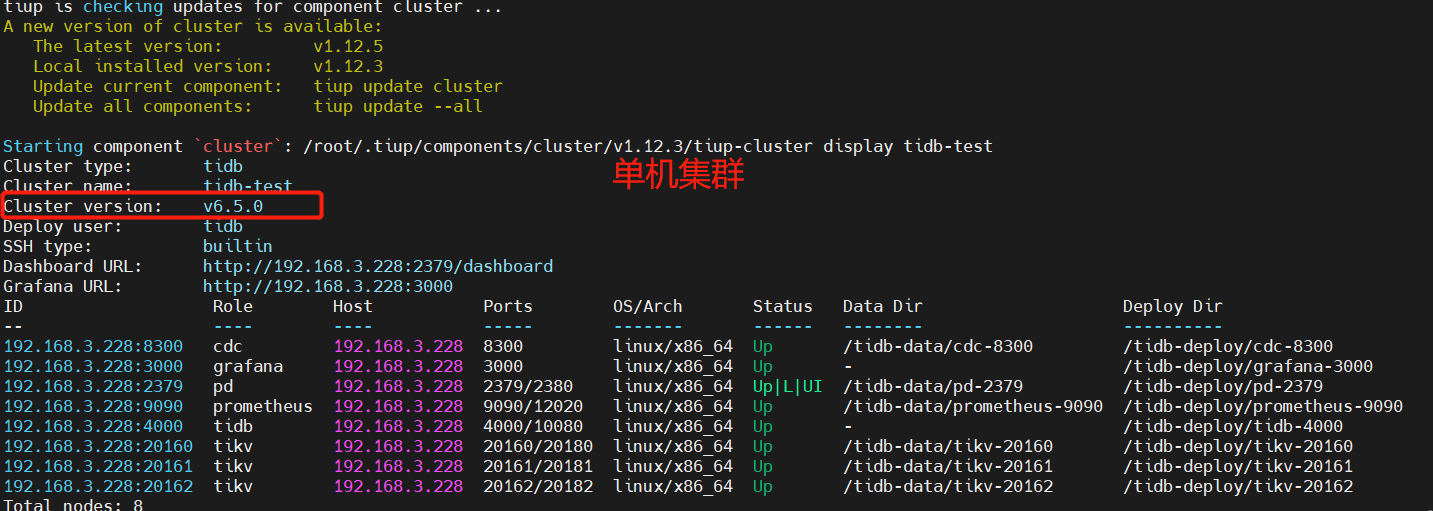1433x511 pixels.
Task: Click the Deploy Dir column header
Action: pyautogui.click(x=1172, y=306)
